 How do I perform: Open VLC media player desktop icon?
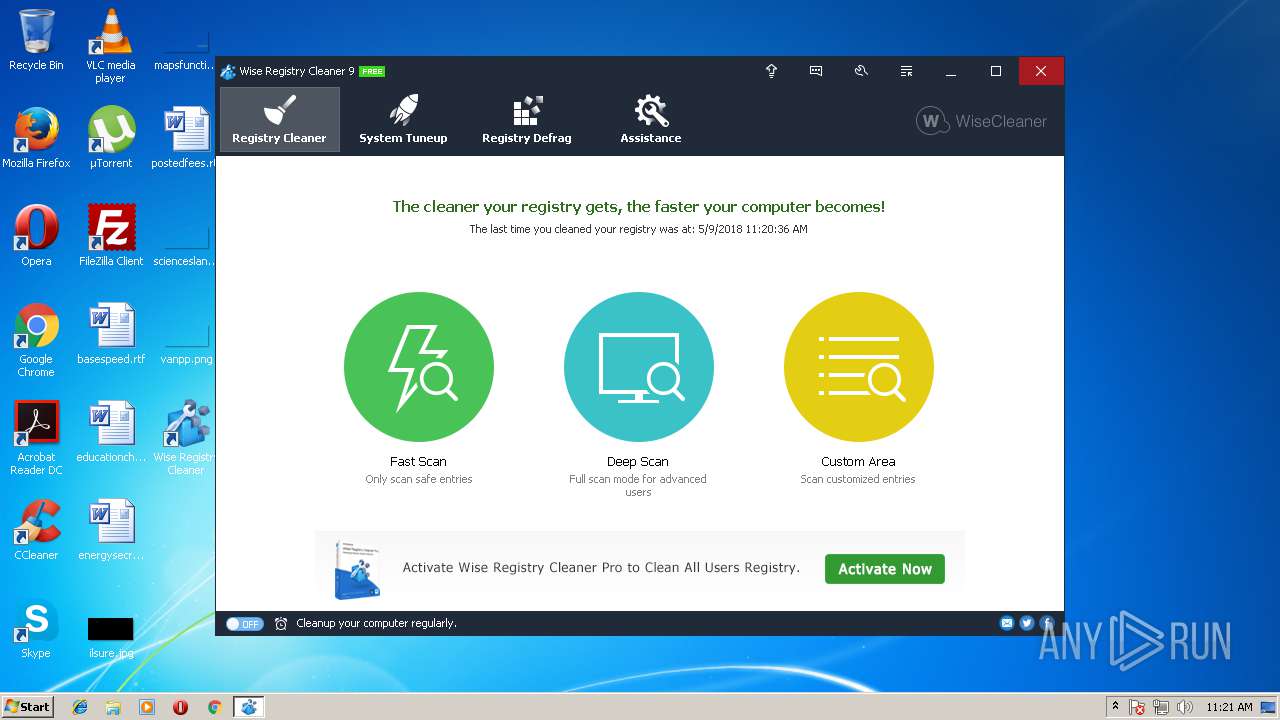110,46
